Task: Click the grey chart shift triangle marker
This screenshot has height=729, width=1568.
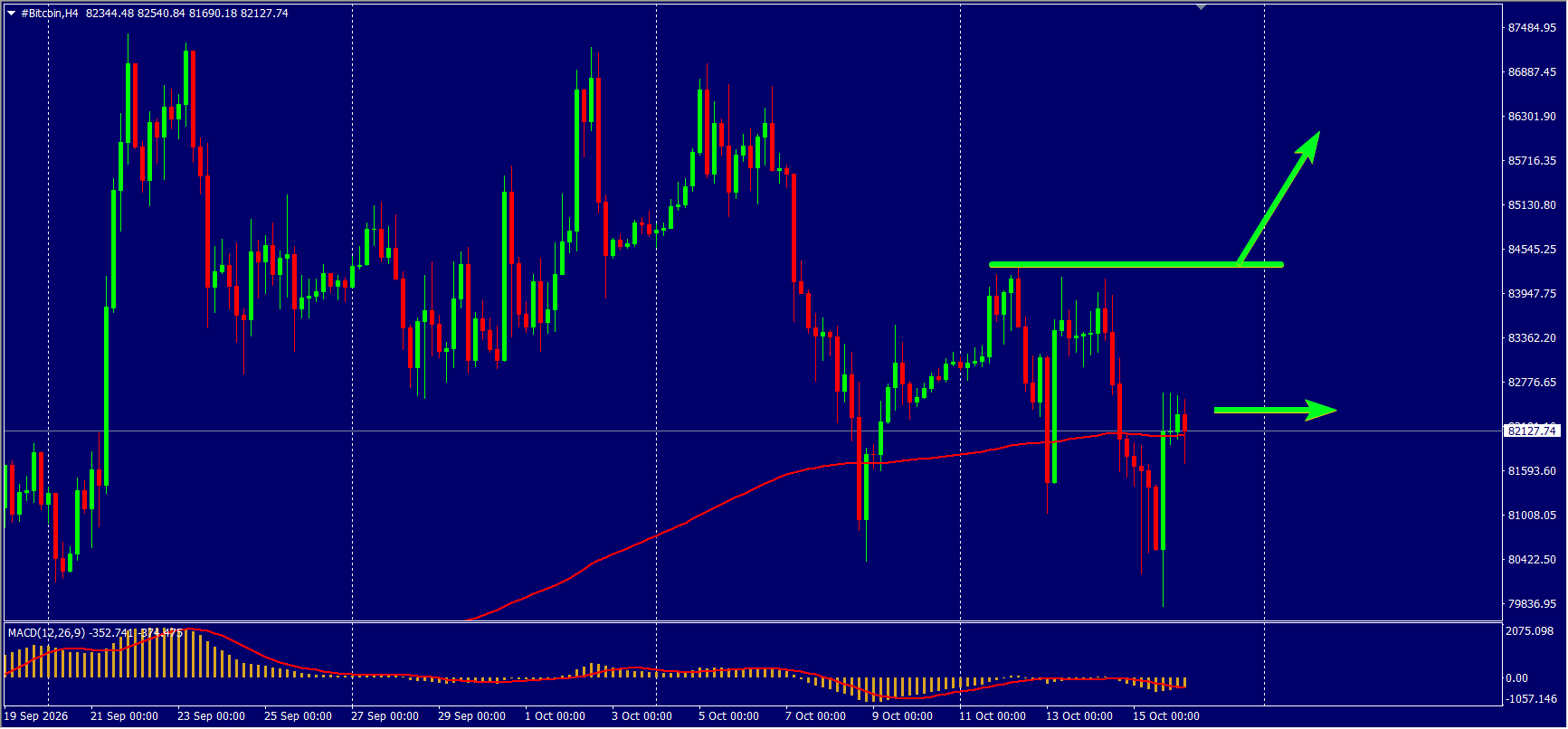Action: [1201, 7]
